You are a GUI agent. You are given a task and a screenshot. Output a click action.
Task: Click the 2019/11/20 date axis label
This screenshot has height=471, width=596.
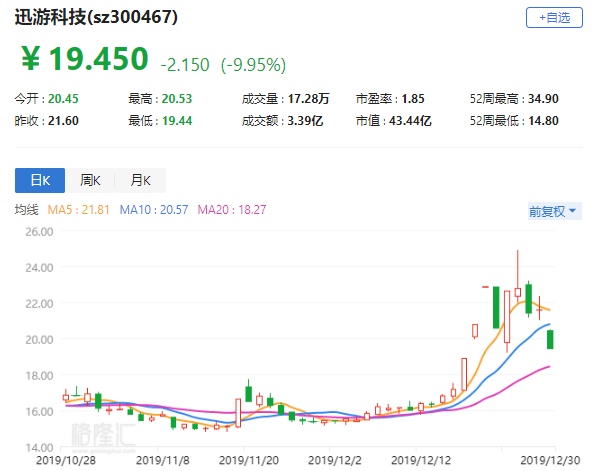pyautogui.click(x=249, y=460)
